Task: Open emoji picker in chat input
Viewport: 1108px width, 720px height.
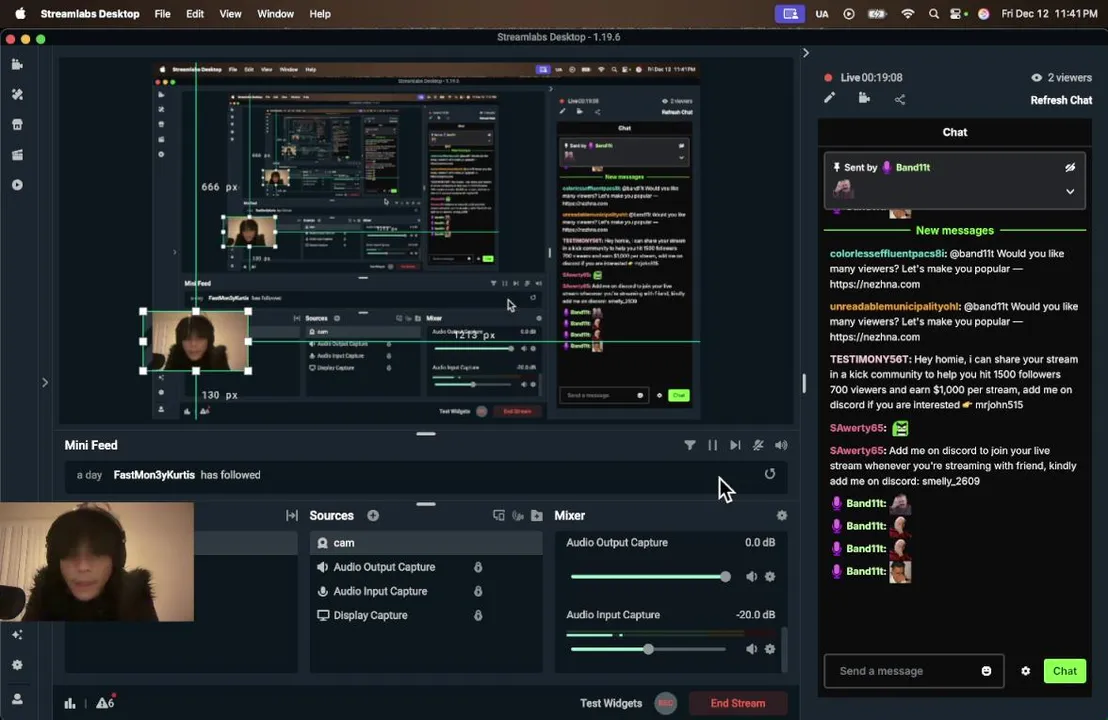Action: [986, 671]
